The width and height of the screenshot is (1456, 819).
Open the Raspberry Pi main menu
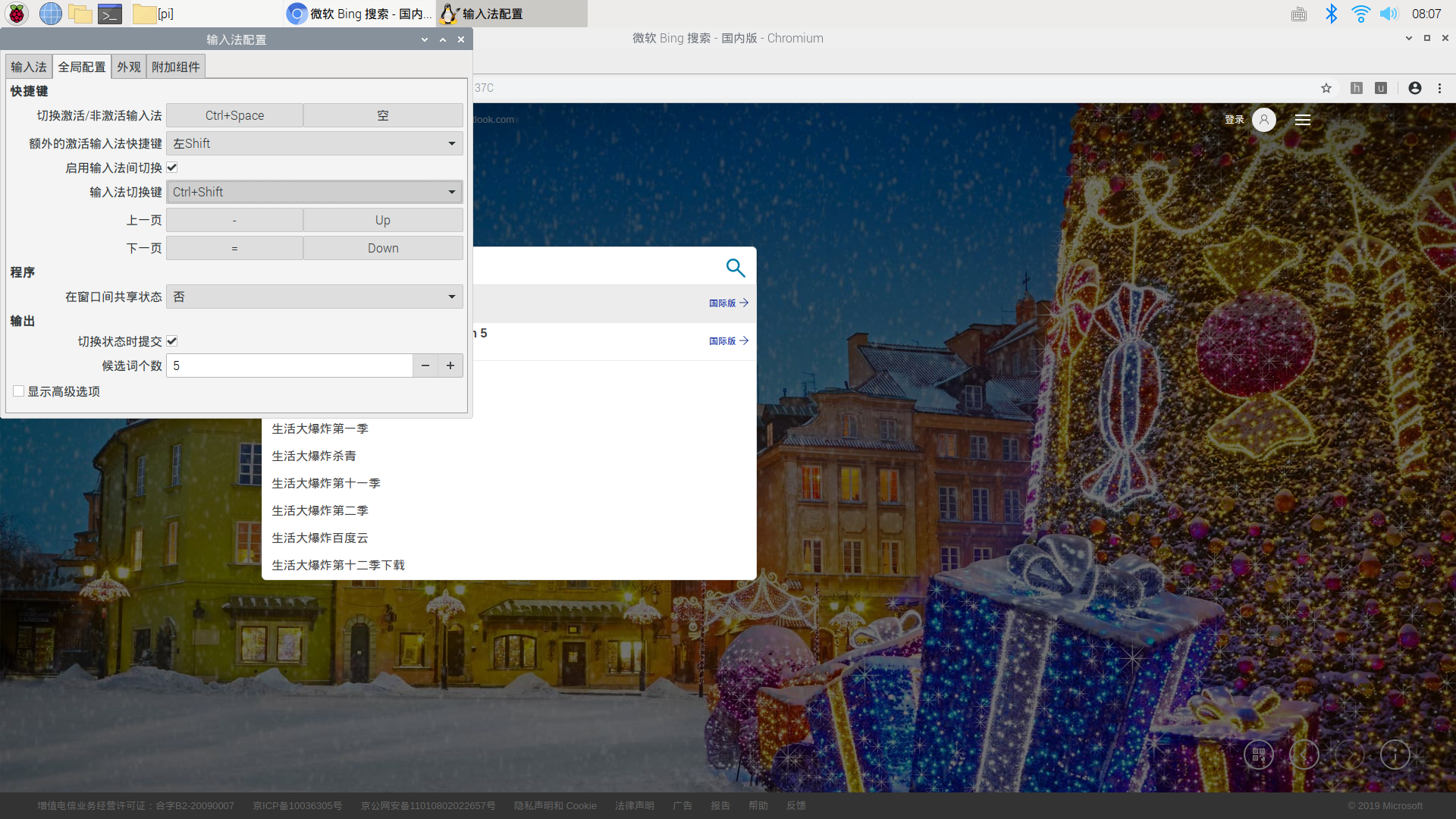(x=17, y=14)
